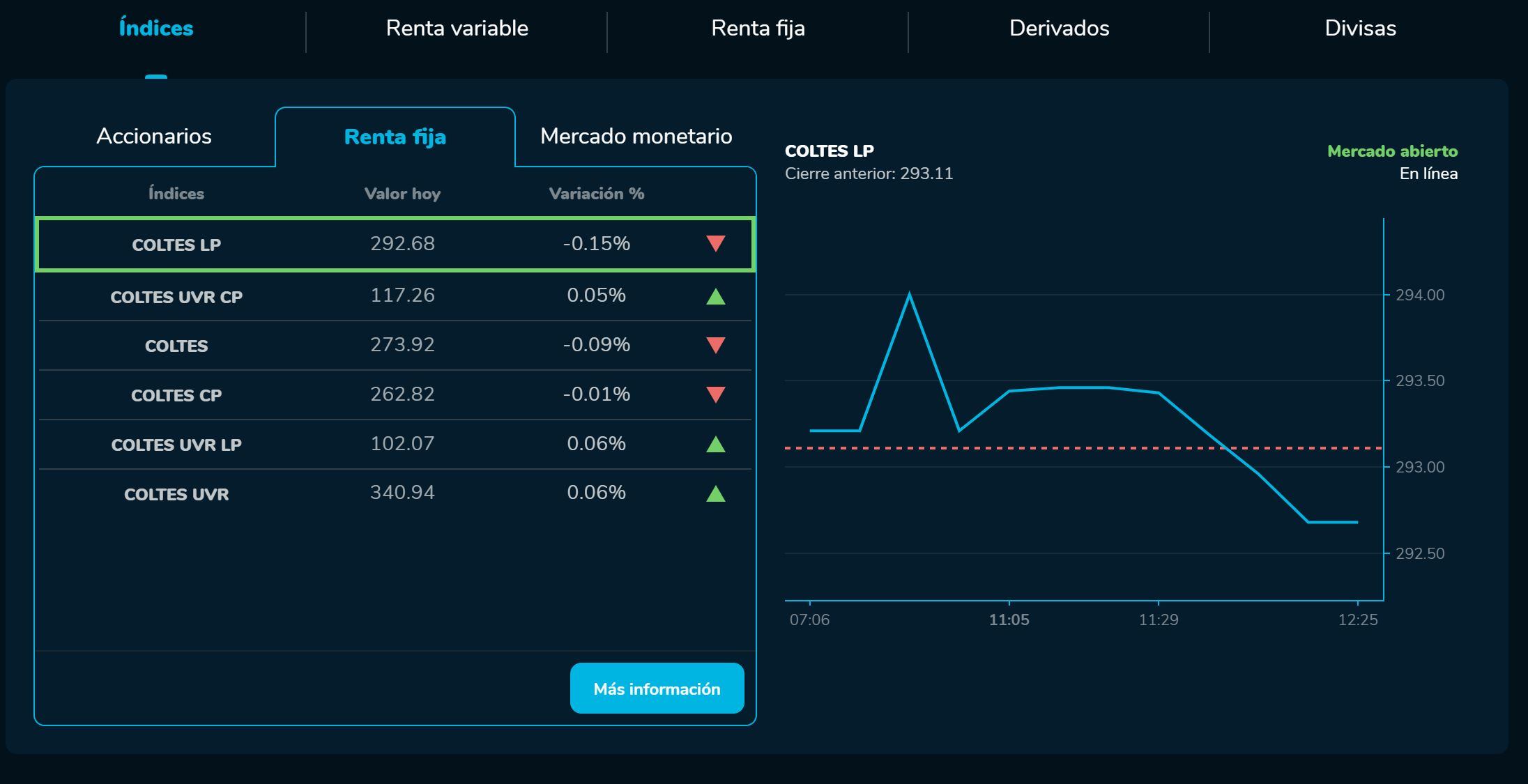Switch to Mercado monetario sub-tab

tap(636, 136)
